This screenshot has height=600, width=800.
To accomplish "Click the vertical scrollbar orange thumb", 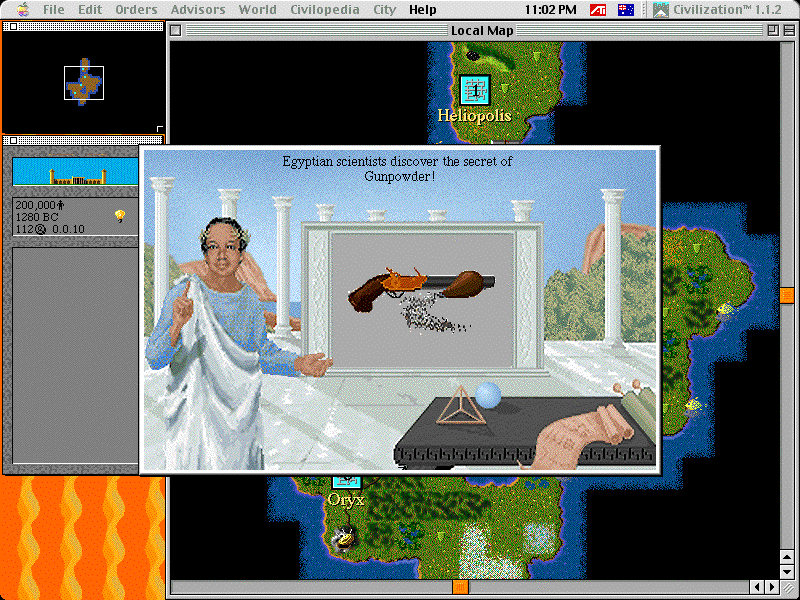I will pos(787,294).
